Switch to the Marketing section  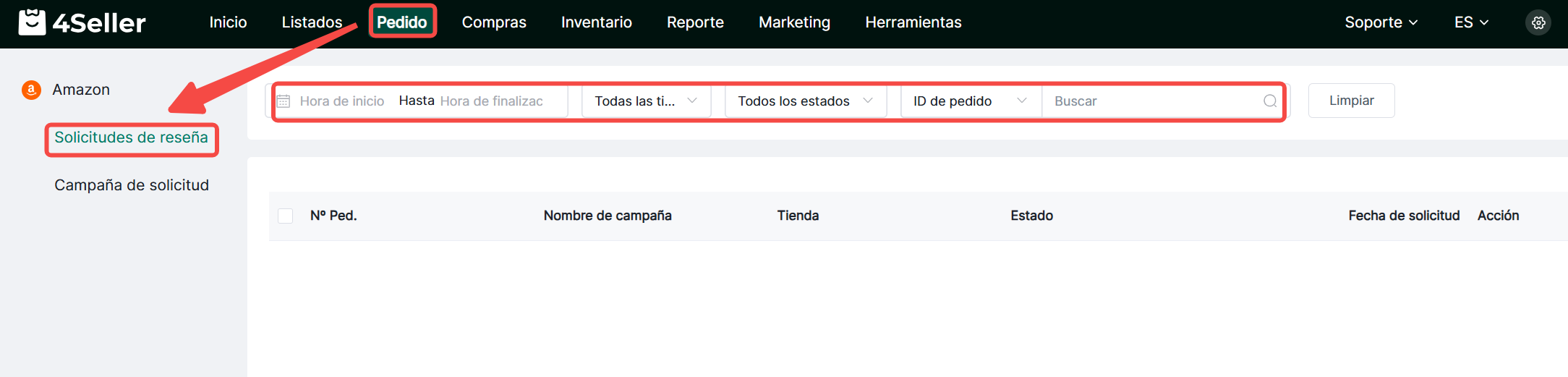794,22
